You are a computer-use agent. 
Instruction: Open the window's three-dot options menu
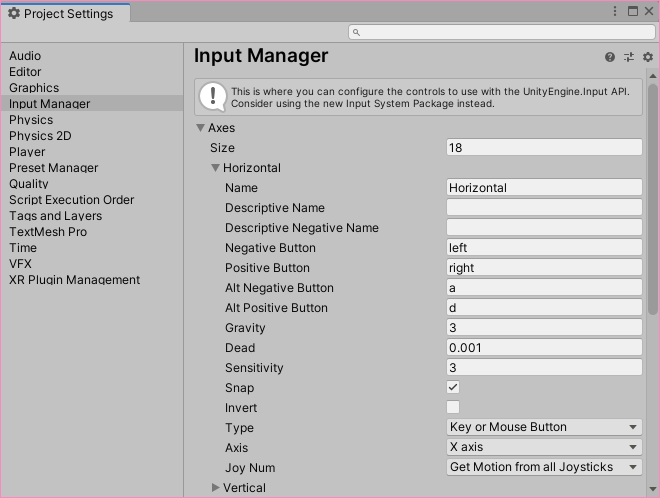[x=615, y=11]
